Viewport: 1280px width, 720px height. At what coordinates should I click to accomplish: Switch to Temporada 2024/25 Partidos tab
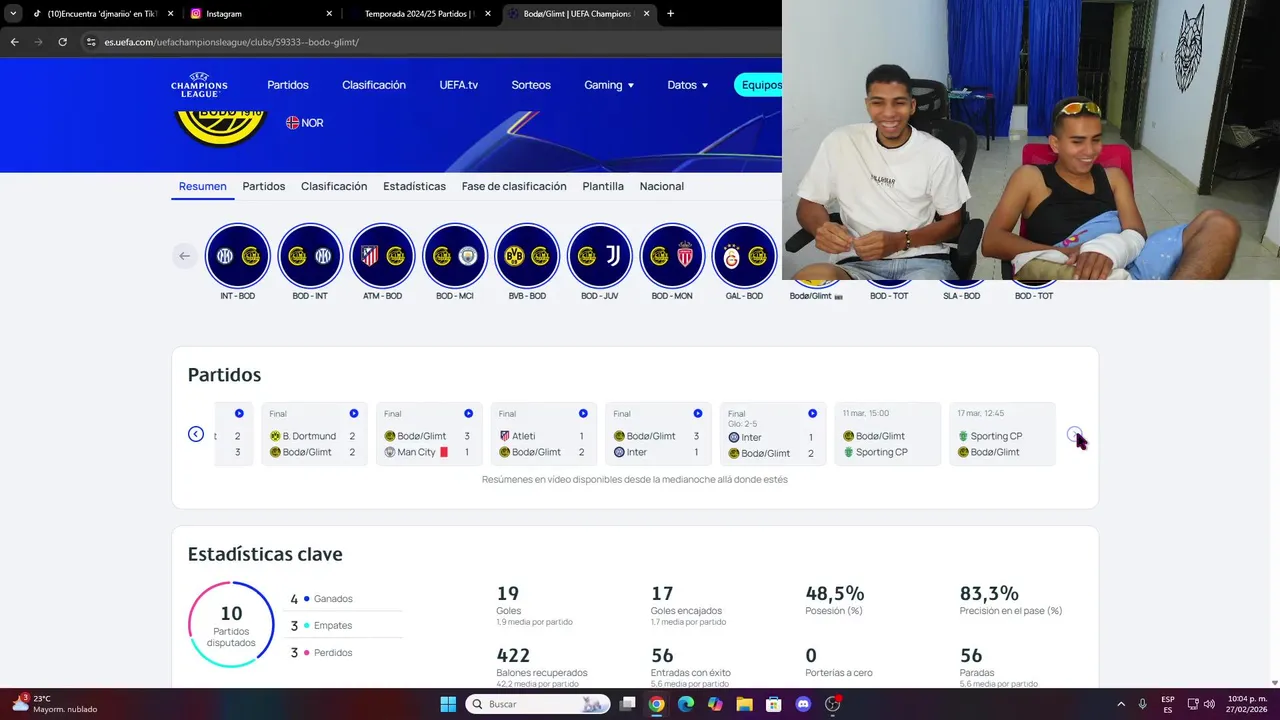pos(420,14)
